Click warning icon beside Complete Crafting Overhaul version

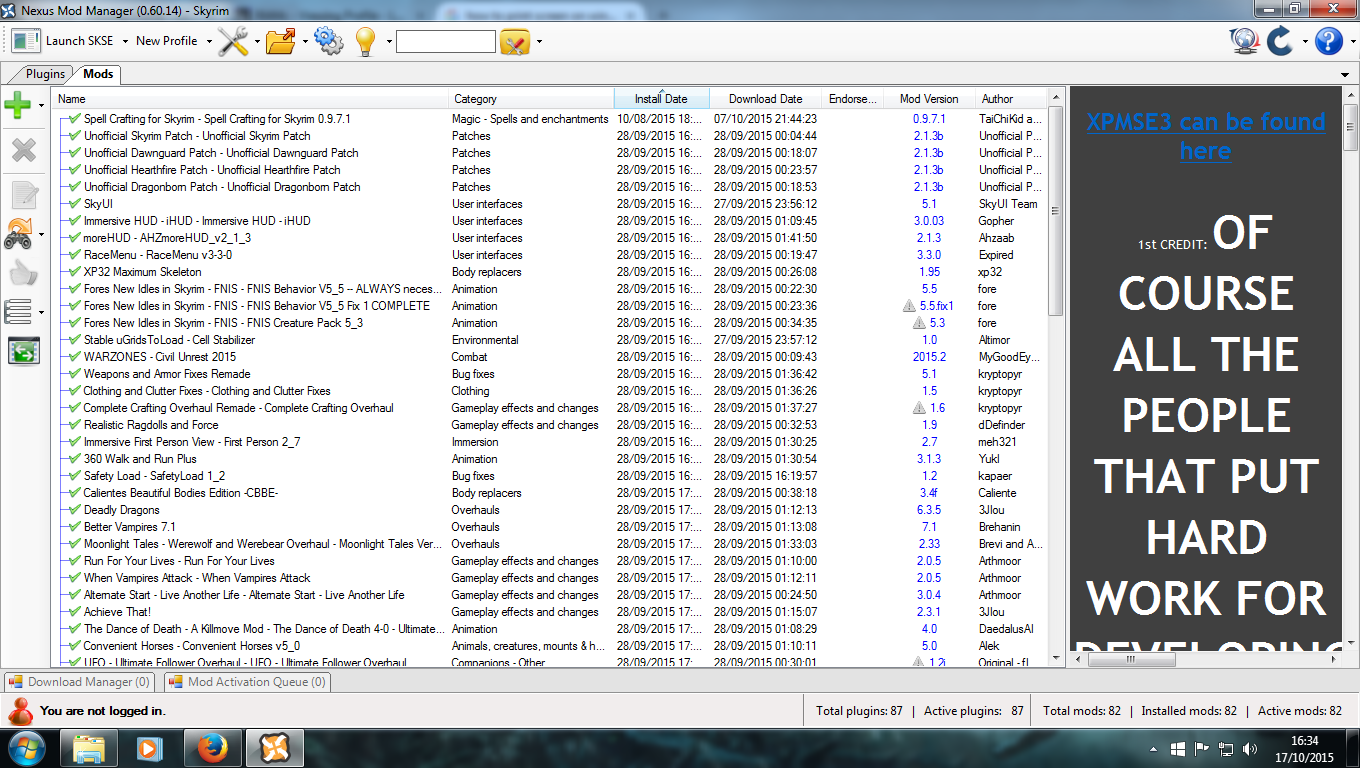pos(918,408)
